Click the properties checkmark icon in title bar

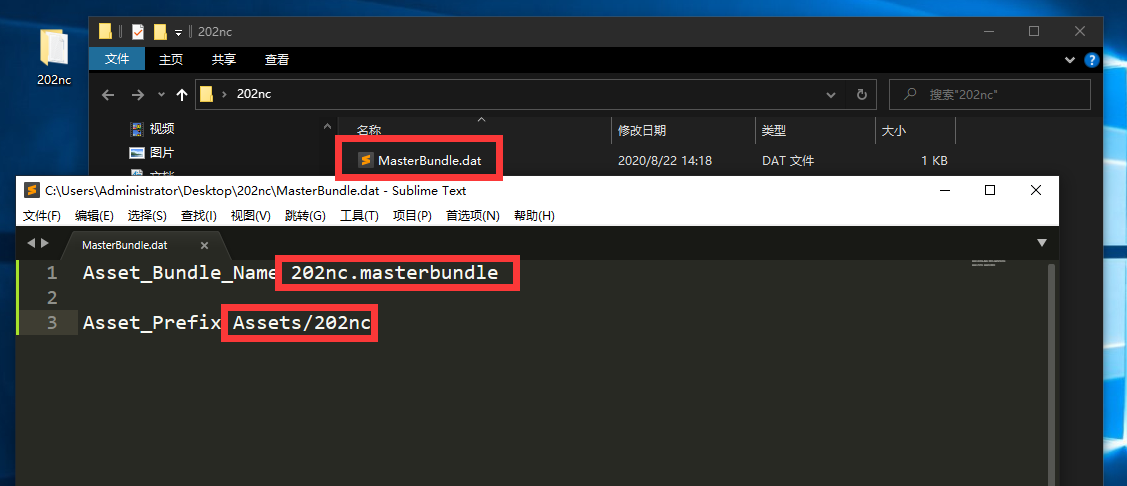pos(138,32)
